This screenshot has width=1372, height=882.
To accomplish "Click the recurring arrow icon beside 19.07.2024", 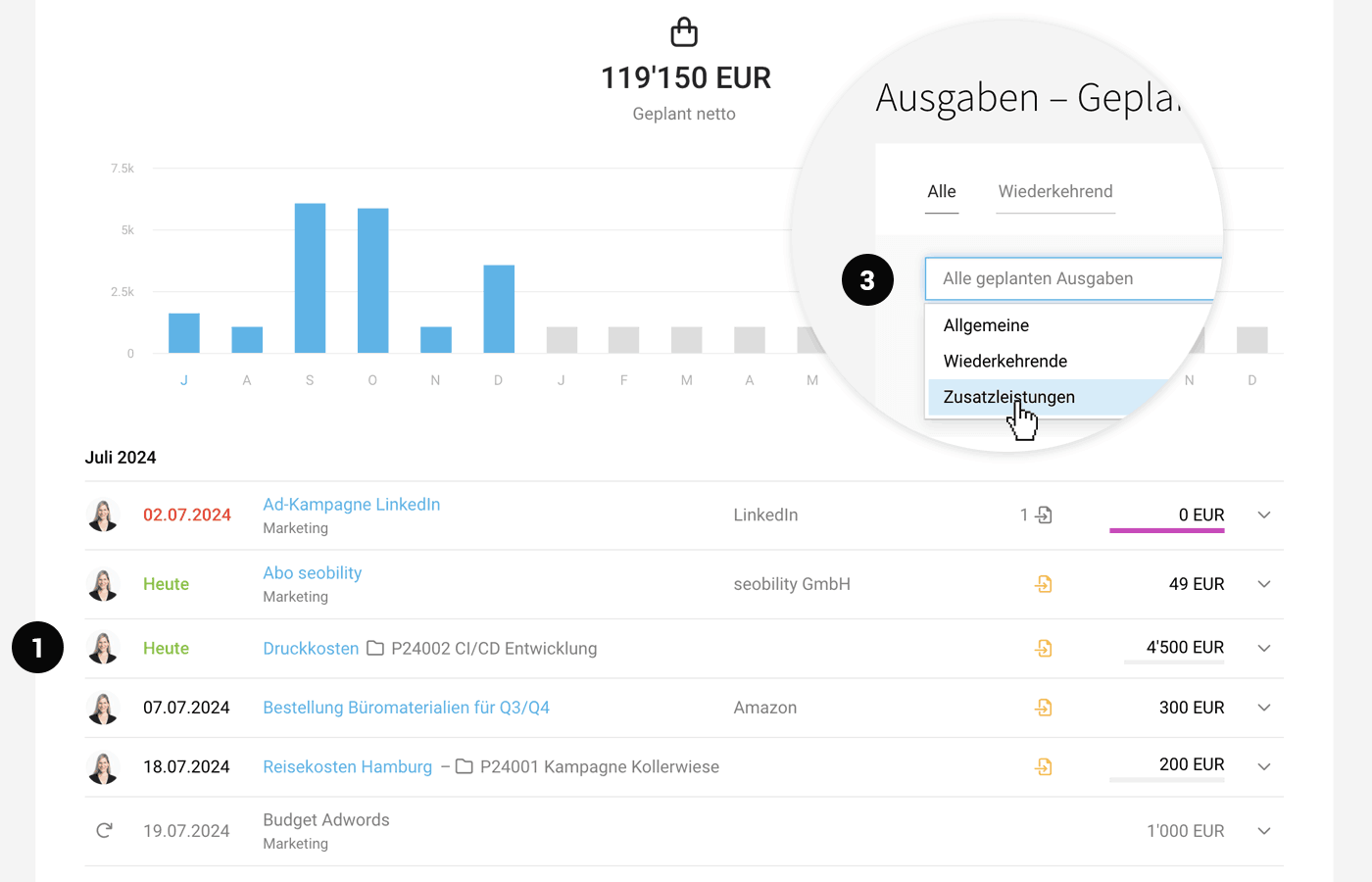I will pos(104,831).
